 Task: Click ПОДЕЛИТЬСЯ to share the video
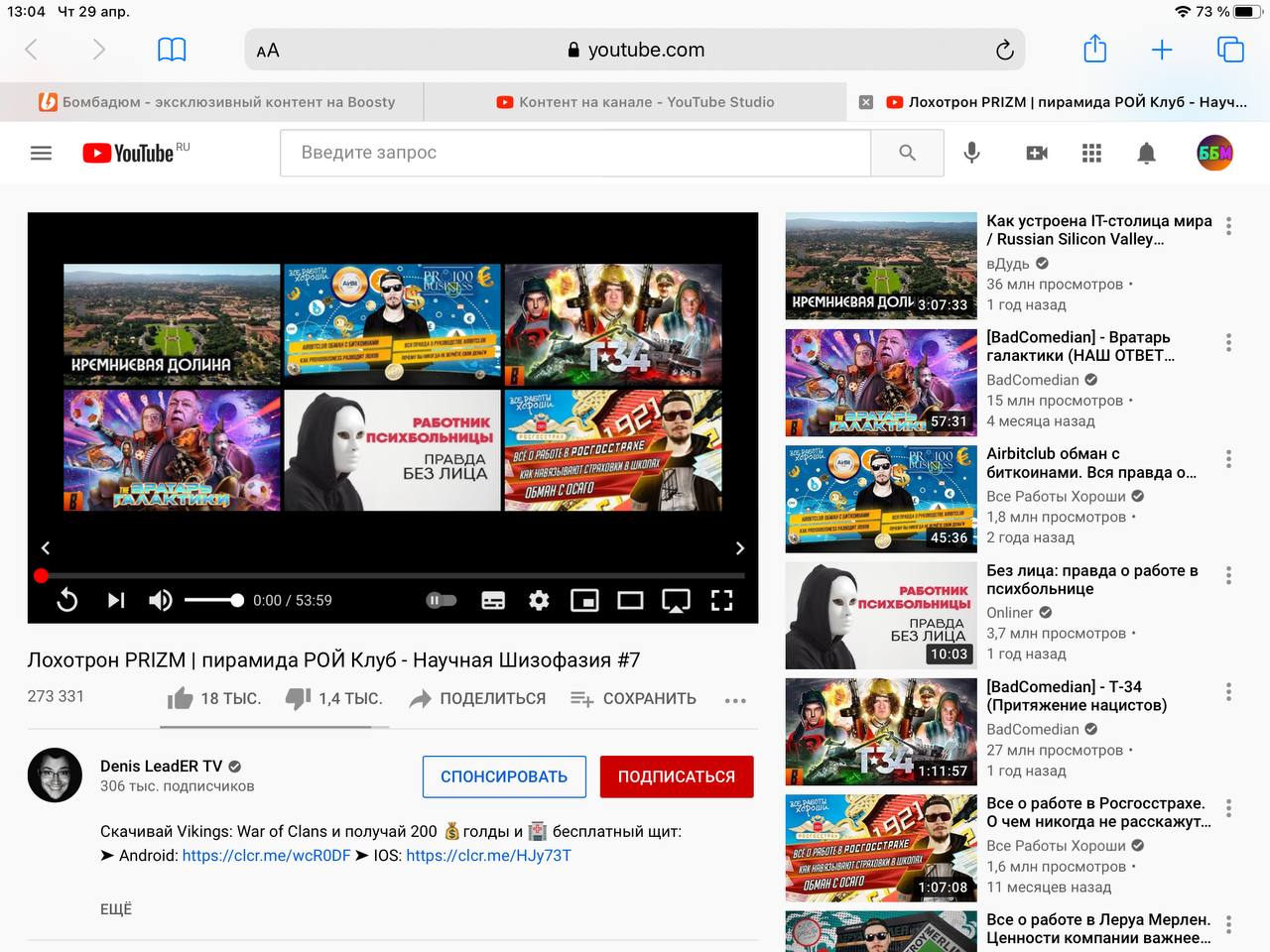click(x=477, y=698)
